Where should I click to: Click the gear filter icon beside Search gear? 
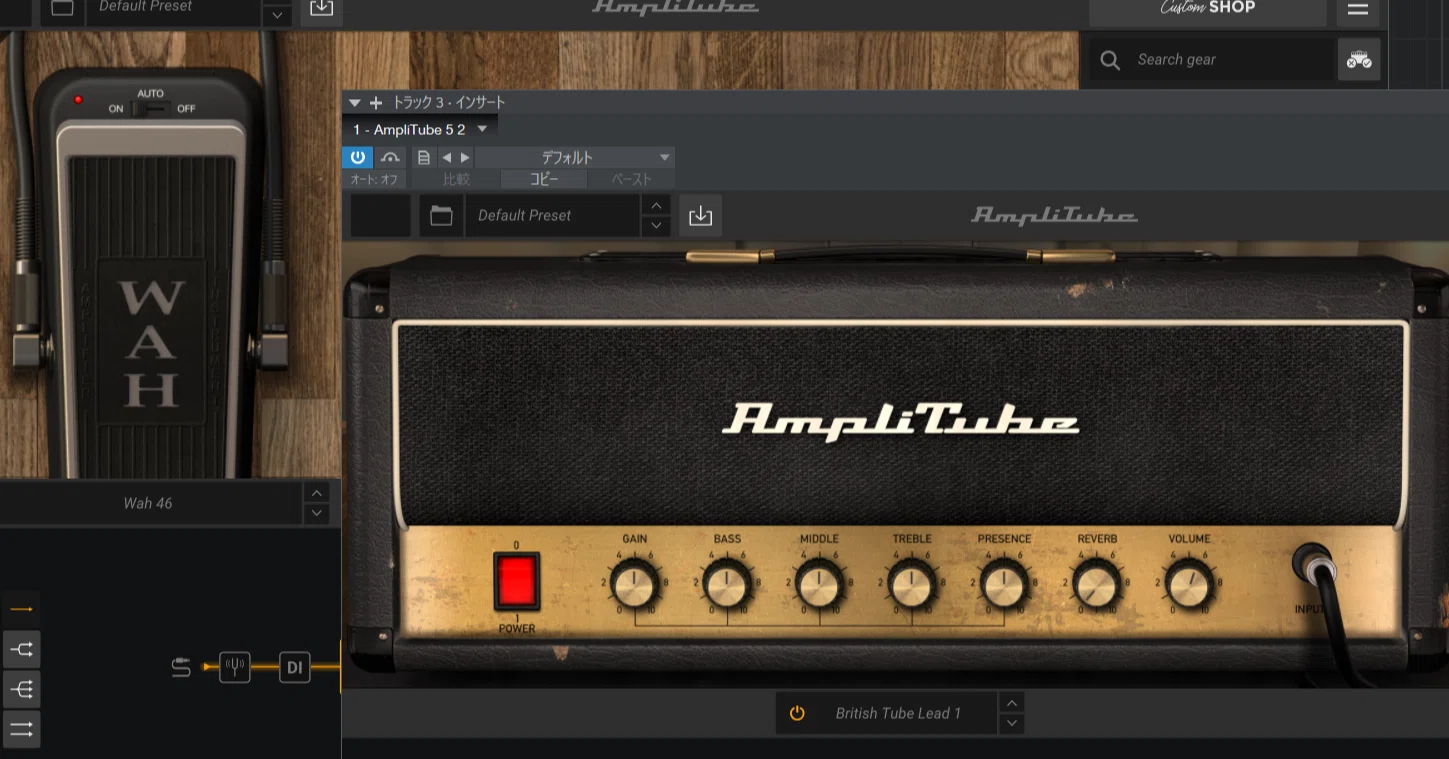(1359, 60)
